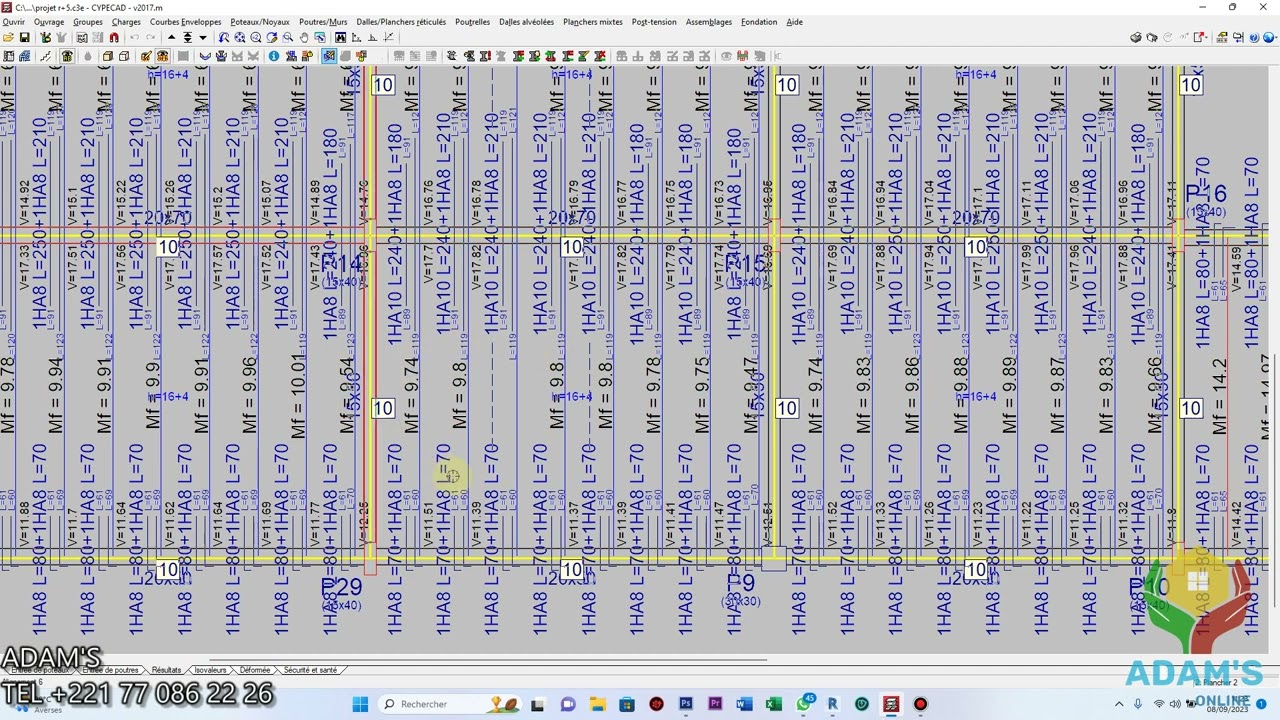Click the highlighted blue slab view icon
This screenshot has height=720, width=1280.
pyautogui.click(x=329, y=56)
